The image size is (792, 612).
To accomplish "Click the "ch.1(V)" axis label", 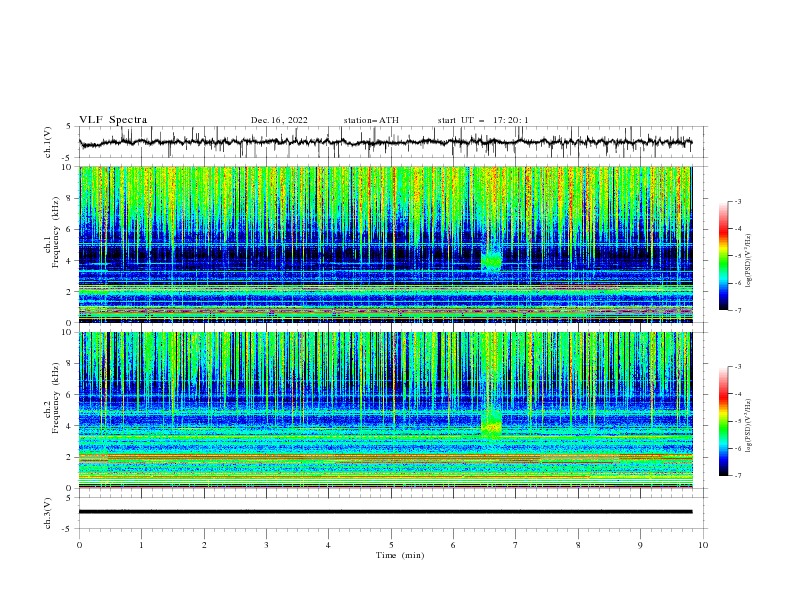I will pyautogui.click(x=48, y=142).
